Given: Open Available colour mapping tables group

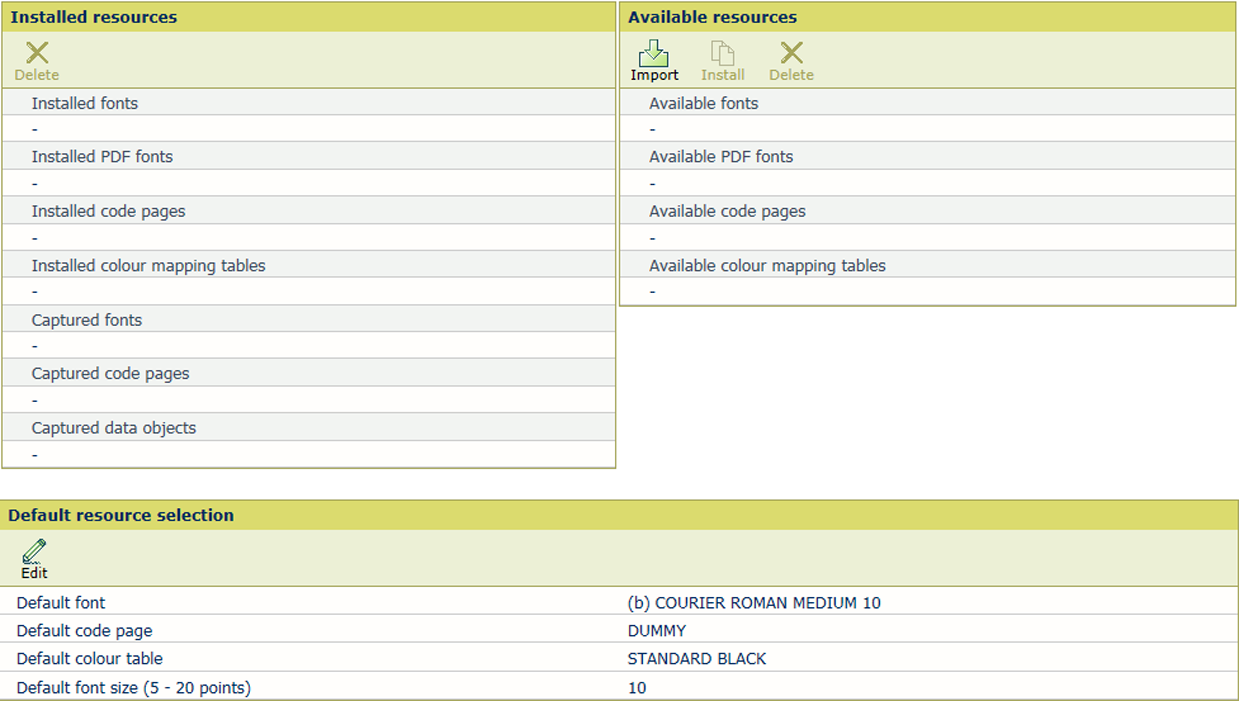Looking at the screenshot, I should tap(767, 265).
